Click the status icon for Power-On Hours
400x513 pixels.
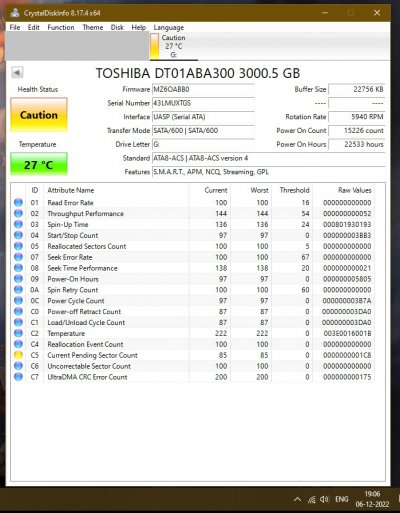(18, 279)
